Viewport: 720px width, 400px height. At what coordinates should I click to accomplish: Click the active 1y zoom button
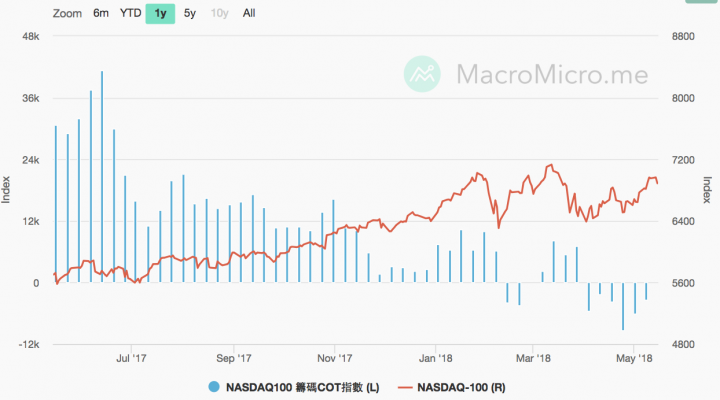160,13
